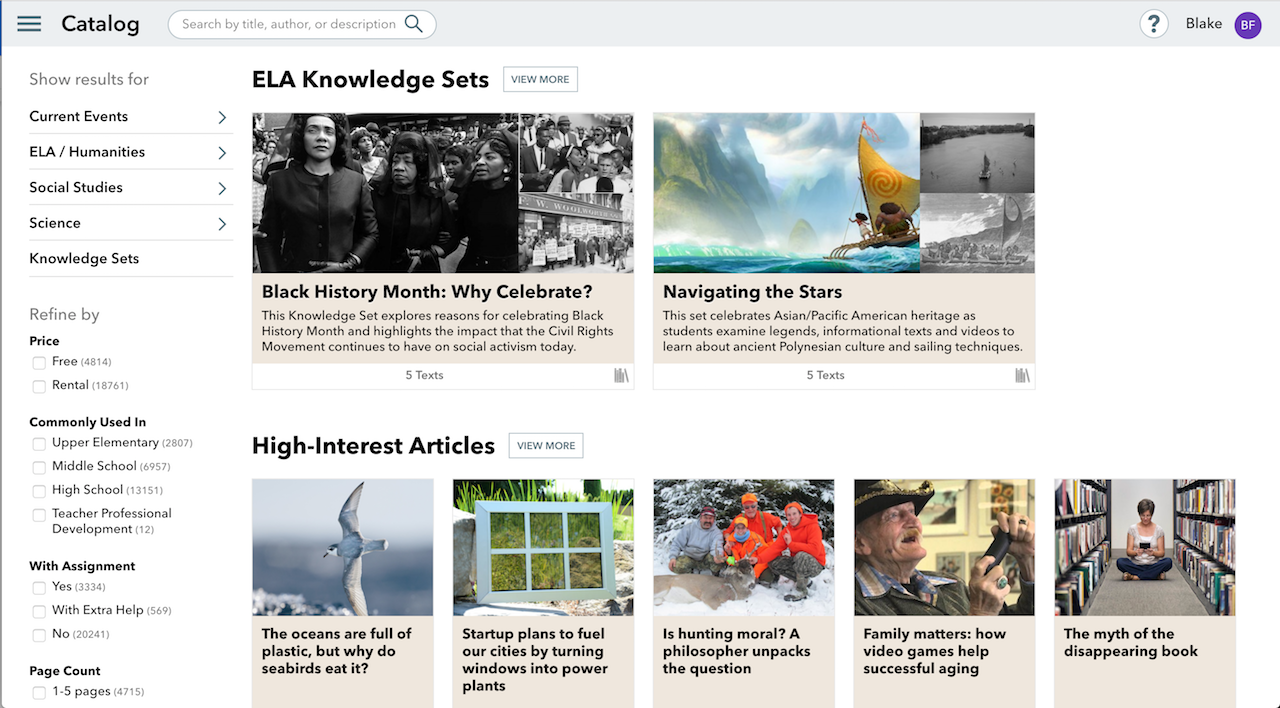The image size is (1280, 708).
Task: Focus the catalog search field
Action: coord(302,24)
